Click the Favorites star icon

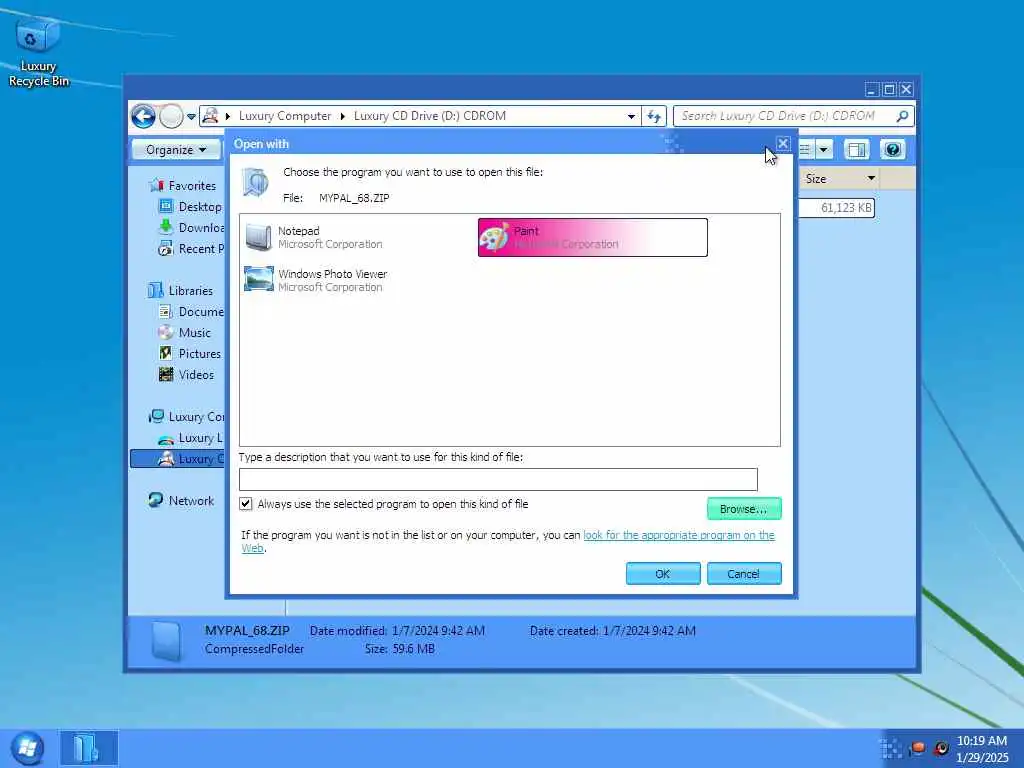tap(157, 185)
